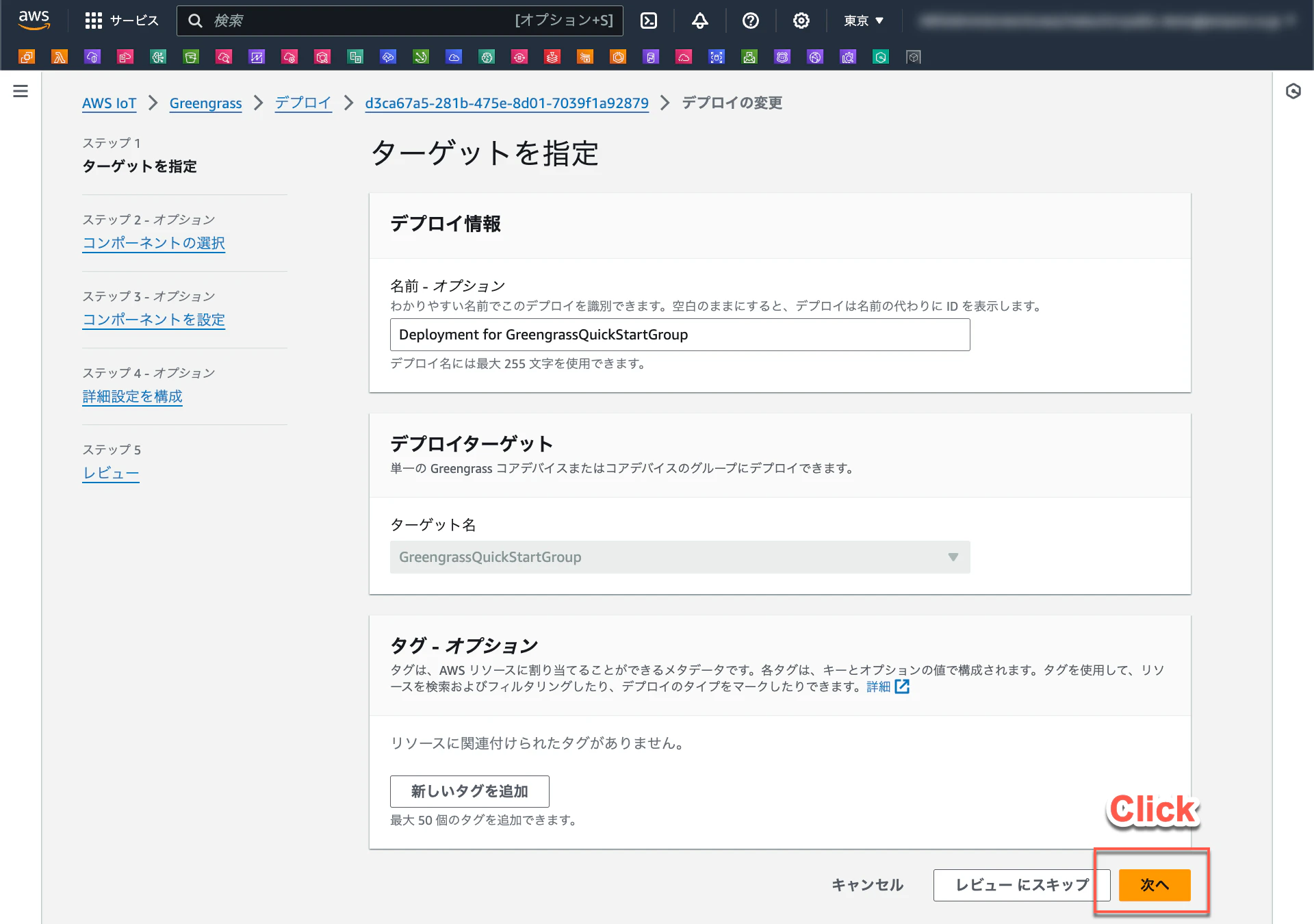Open the hexagon info panel icon on the right
This screenshot has width=1314, height=924.
pos(1293,91)
